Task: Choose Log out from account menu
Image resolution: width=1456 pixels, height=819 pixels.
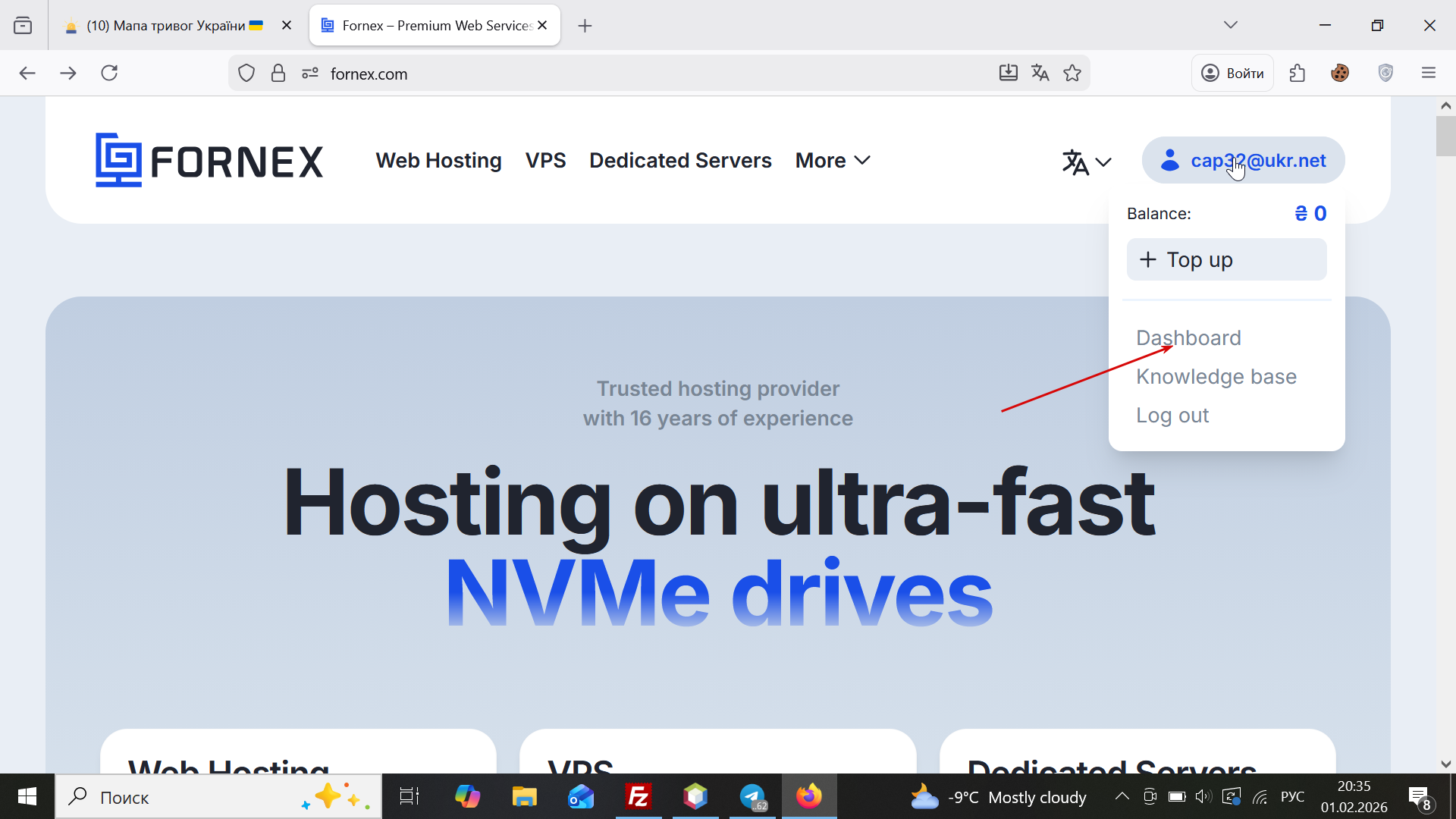Action: click(x=1172, y=416)
